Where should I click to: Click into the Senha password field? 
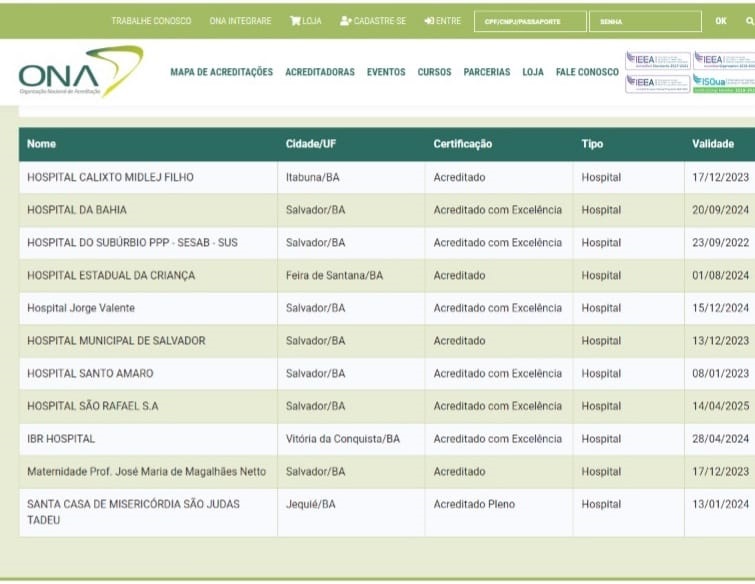[645, 21]
